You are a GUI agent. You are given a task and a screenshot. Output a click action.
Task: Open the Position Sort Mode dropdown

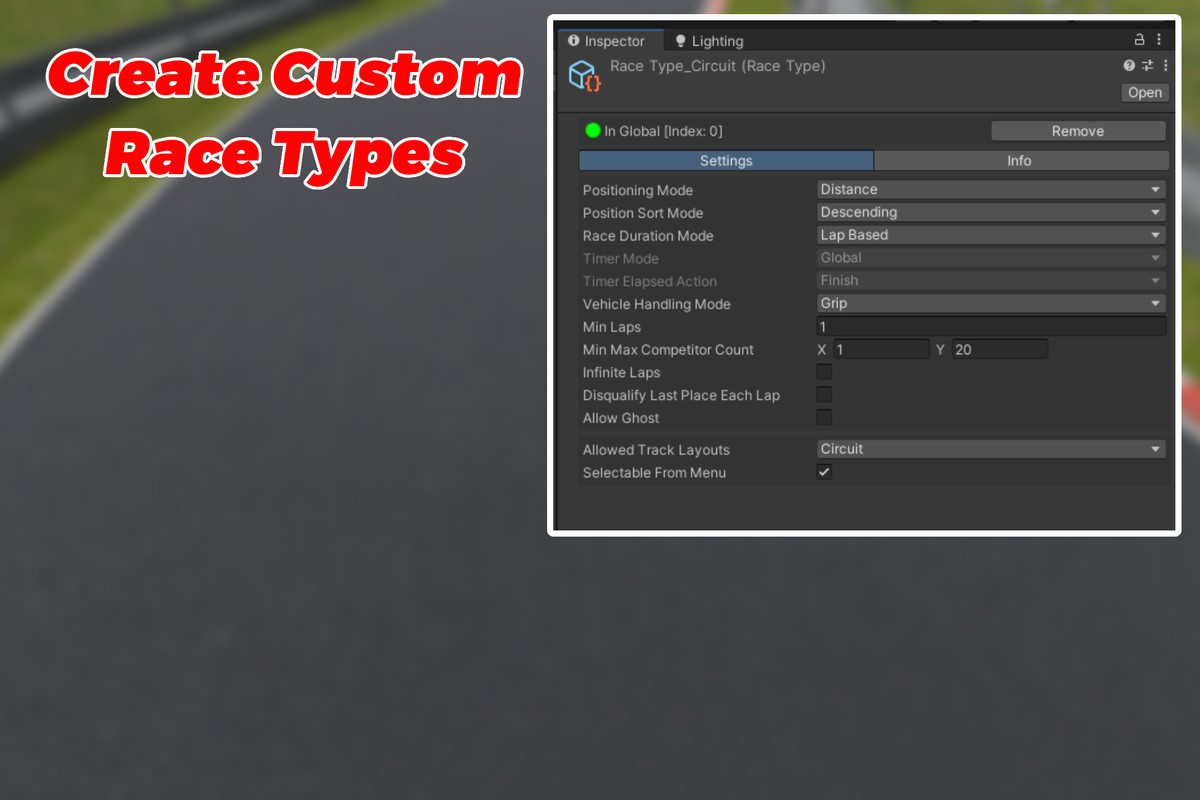pyautogui.click(x=991, y=213)
